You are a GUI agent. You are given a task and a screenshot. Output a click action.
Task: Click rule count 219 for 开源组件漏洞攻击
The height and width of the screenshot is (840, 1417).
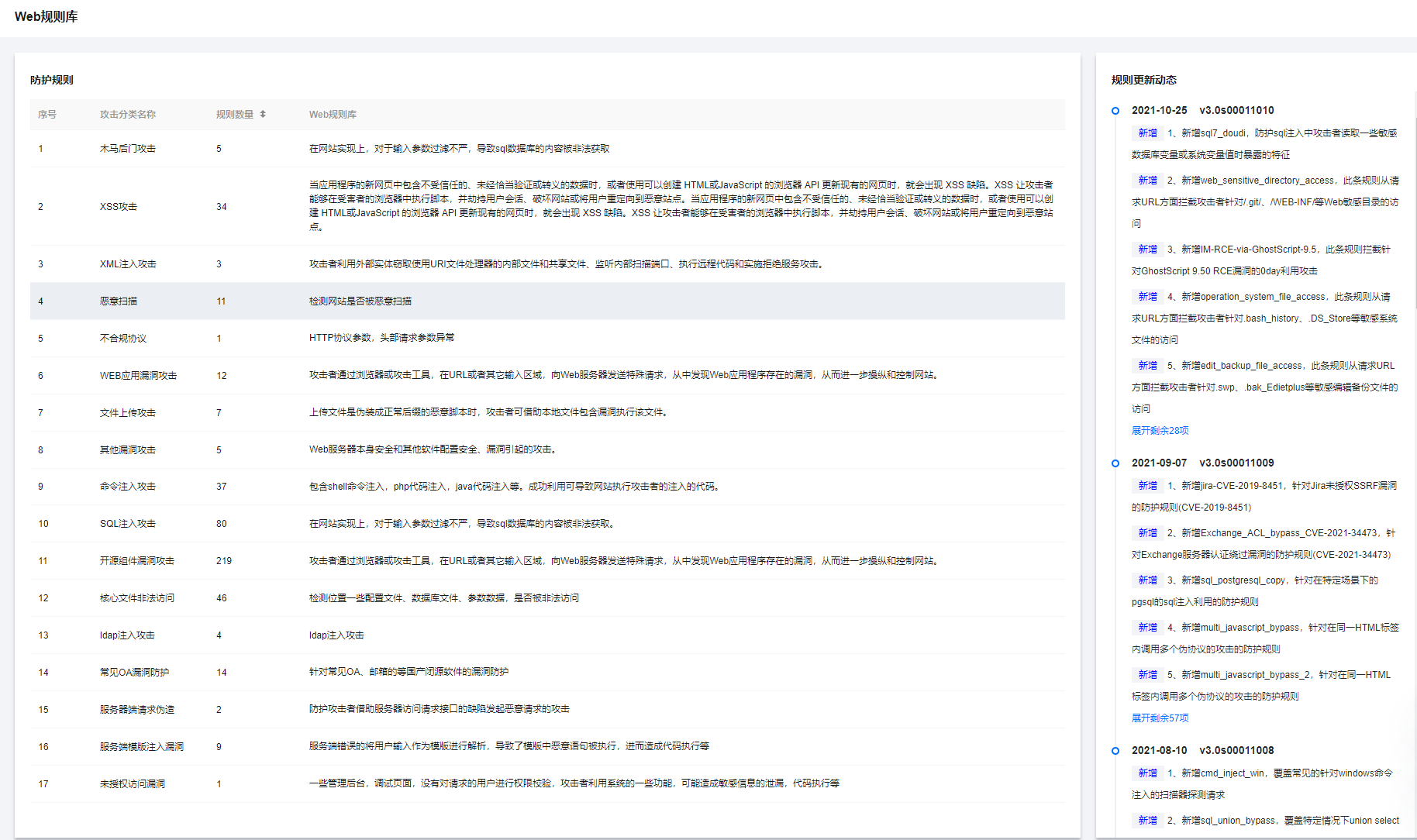[224, 561]
